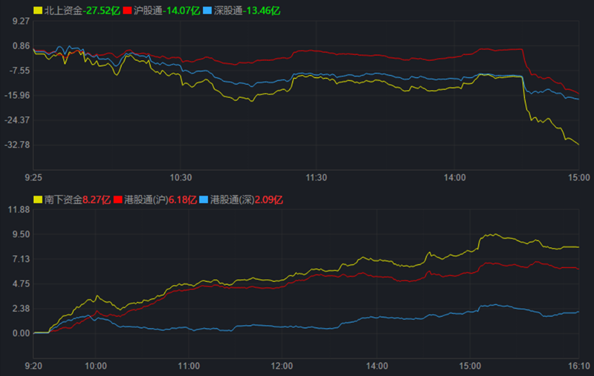Toggle the 沪股通 series label
The image size is (594, 376).
pyautogui.click(x=148, y=11)
